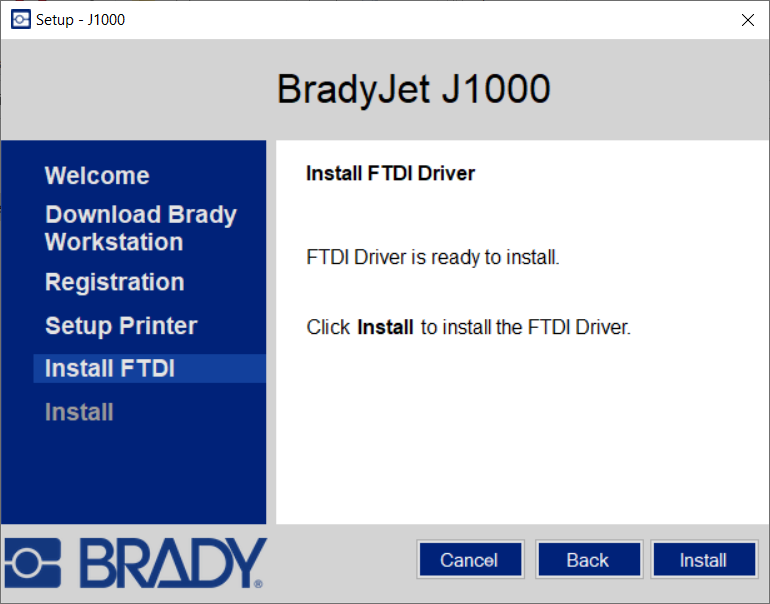Select the greyed Install step in sidebar
Image resolution: width=770 pixels, height=604 pixels.
click(x=79, y=412)
